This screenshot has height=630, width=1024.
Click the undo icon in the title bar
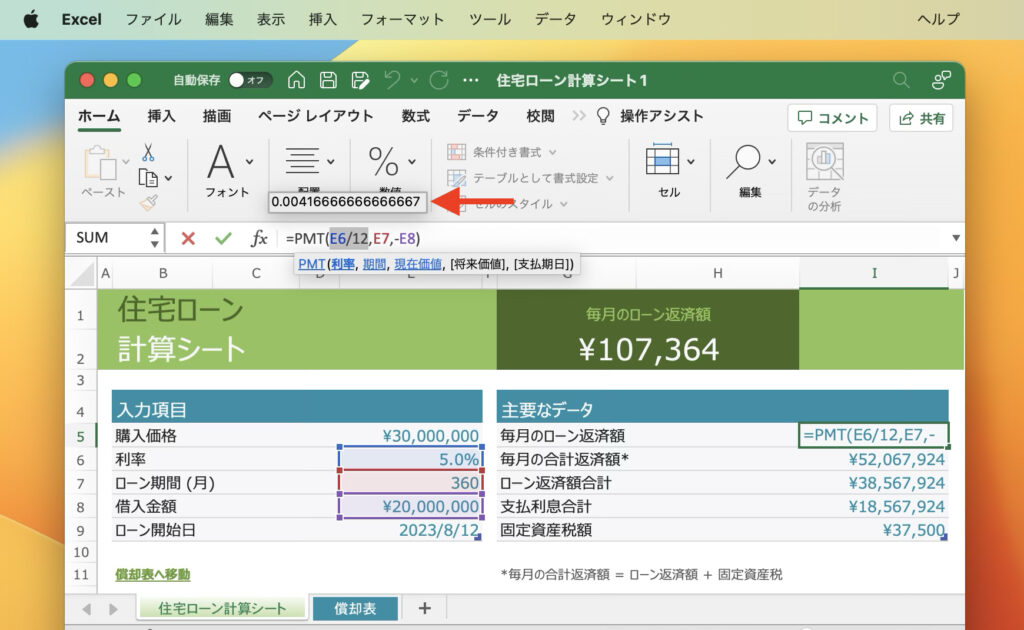pyautogui.click(x=391, y=80)
